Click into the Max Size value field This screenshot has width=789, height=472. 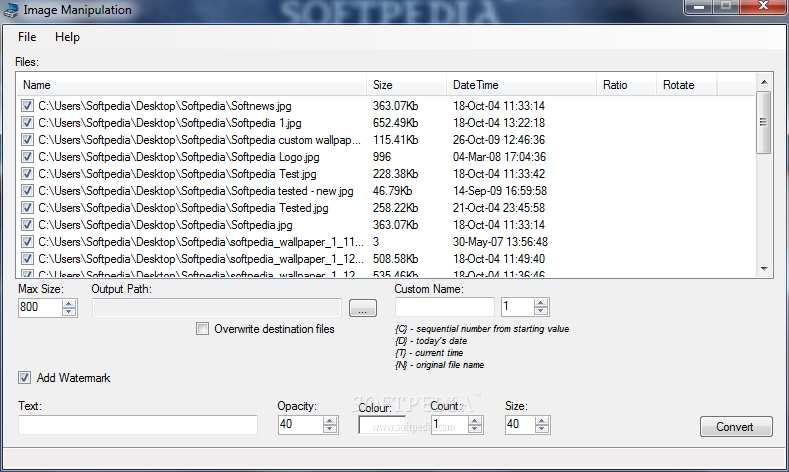(40, 307)
